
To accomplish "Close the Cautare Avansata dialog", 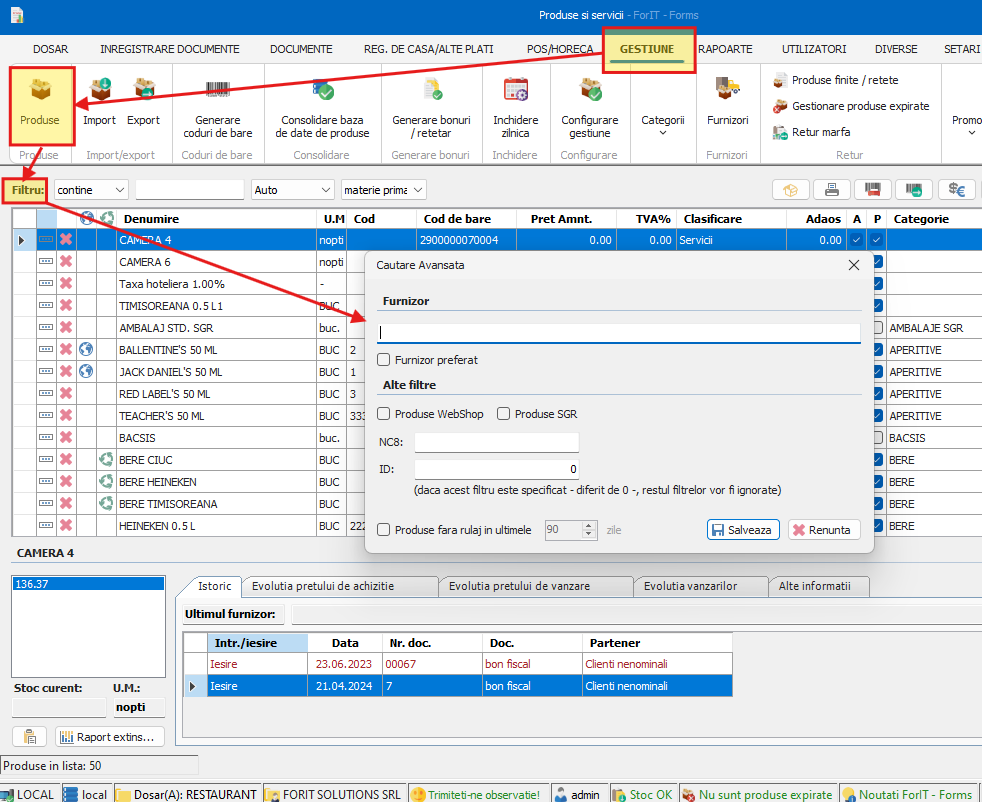I will tap(854, 265).
